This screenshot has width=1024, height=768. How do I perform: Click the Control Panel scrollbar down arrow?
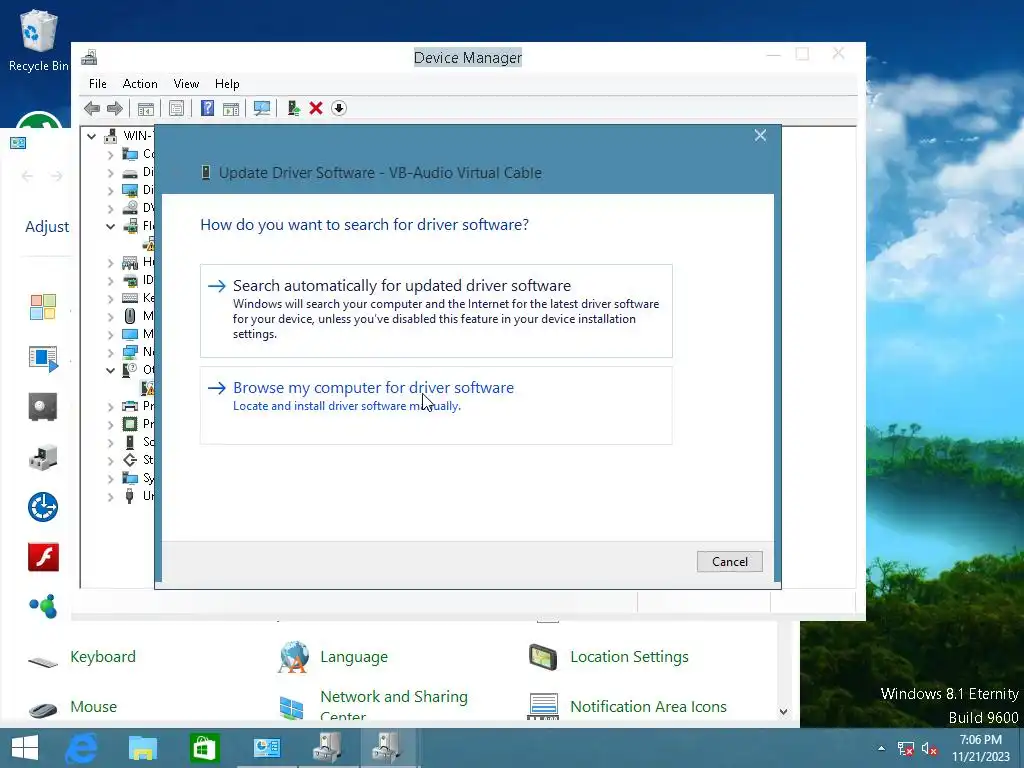[784, 712]
